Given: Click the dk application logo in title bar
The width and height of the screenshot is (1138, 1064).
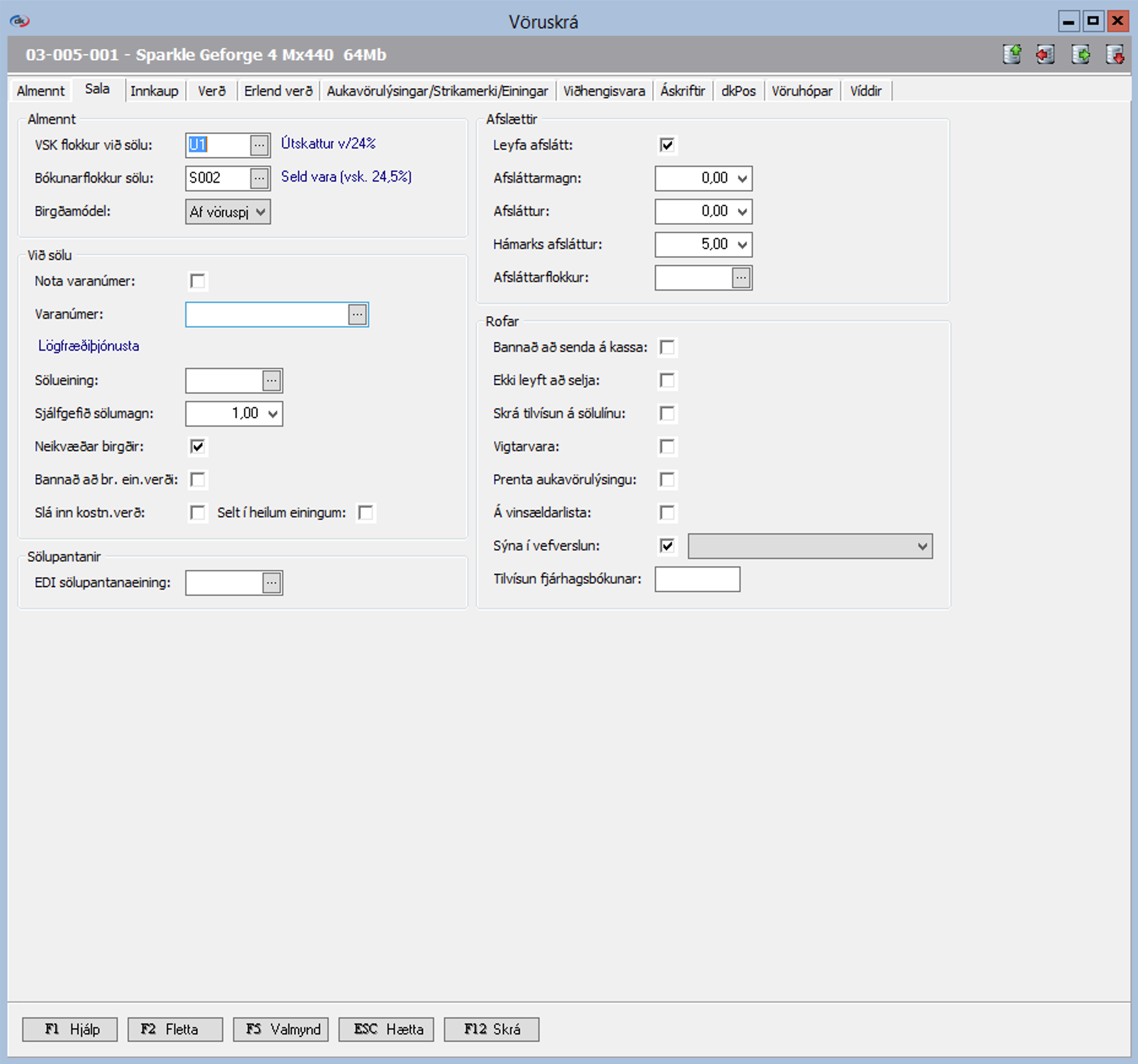Looking at the screenshot, I should (20, 21).
